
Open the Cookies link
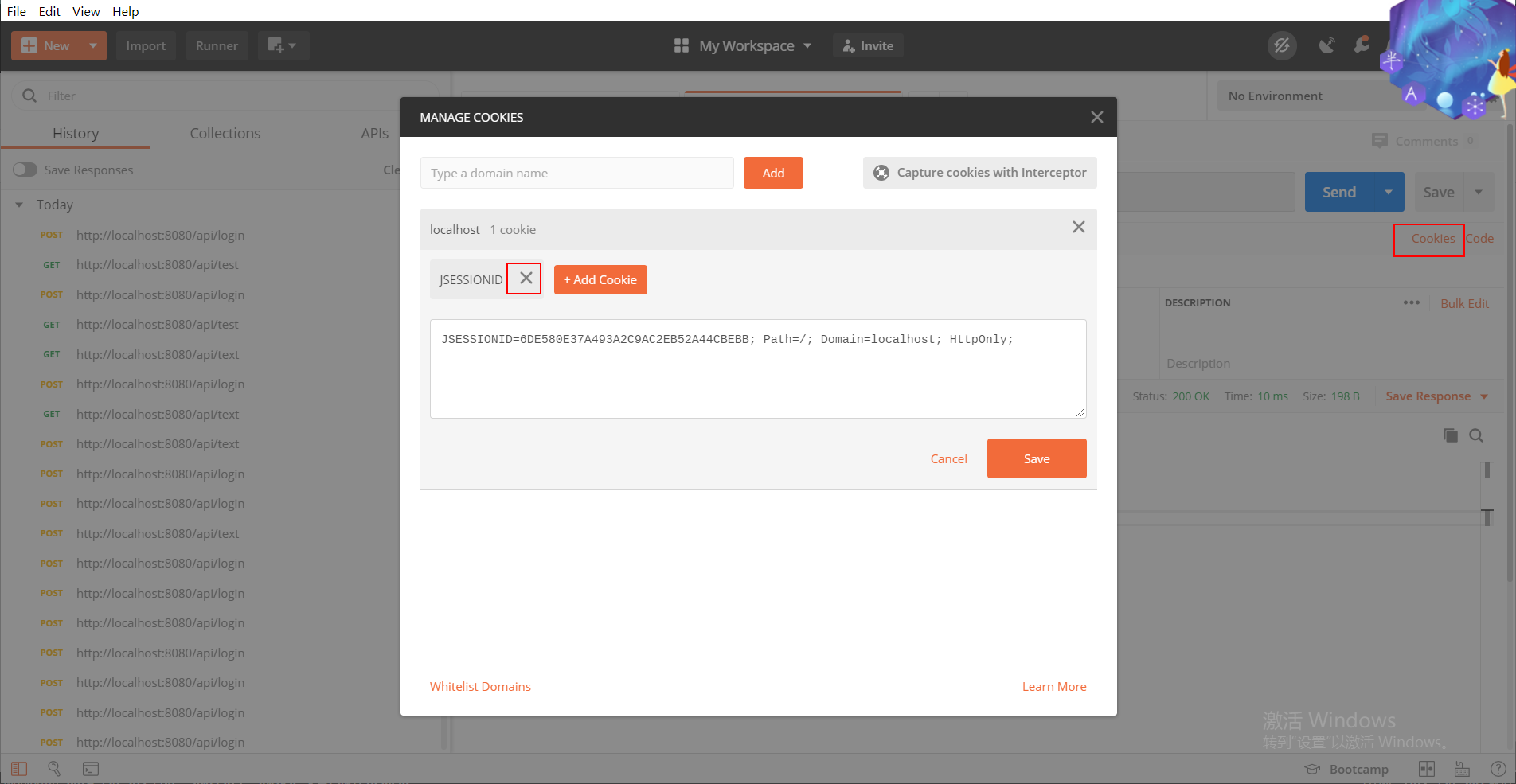pyautogui.click(x=1432, y=238)
